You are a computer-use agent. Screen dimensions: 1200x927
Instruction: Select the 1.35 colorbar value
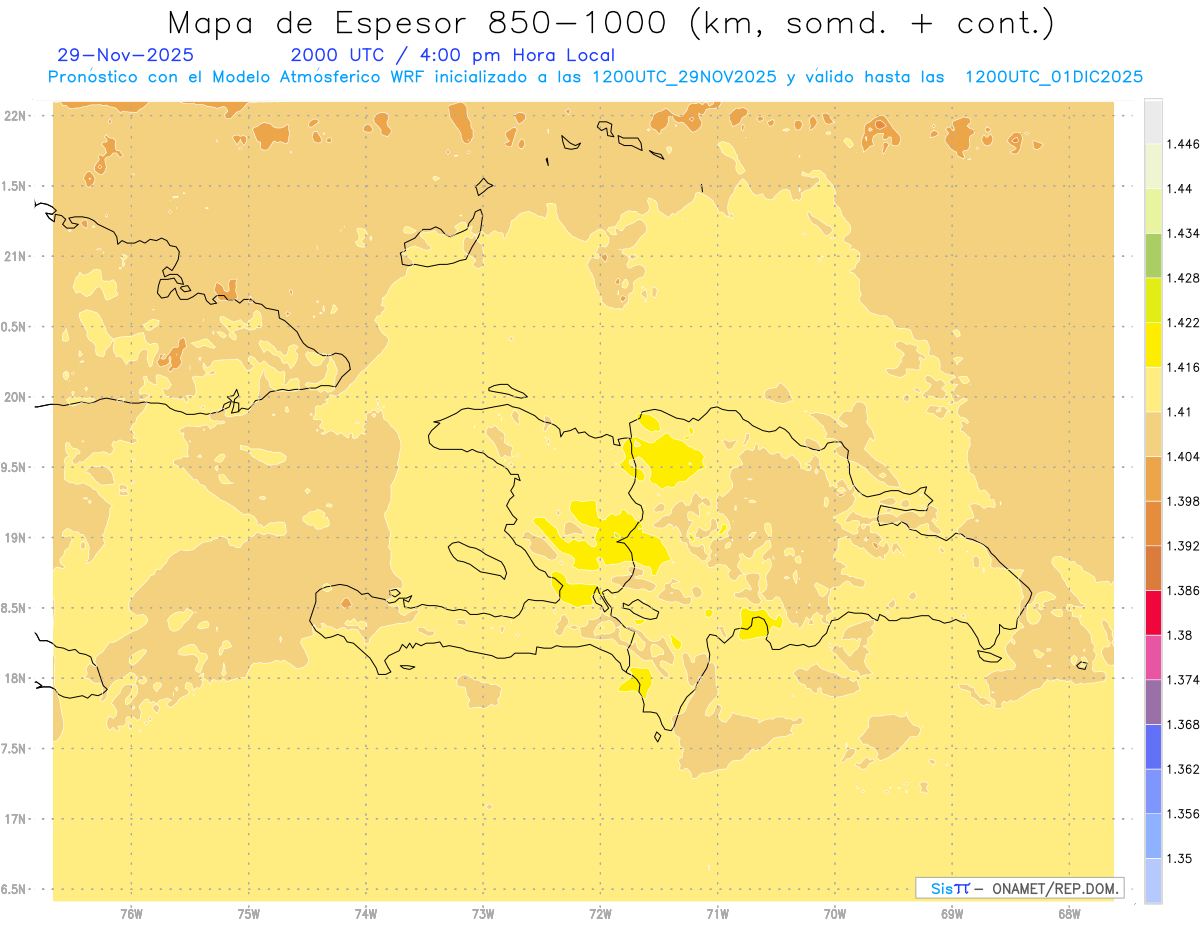[1179, 859]
